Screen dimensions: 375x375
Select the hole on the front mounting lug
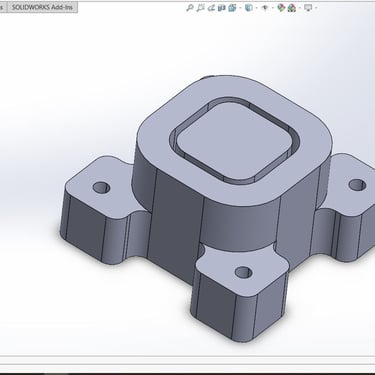(x=244, y=272)
